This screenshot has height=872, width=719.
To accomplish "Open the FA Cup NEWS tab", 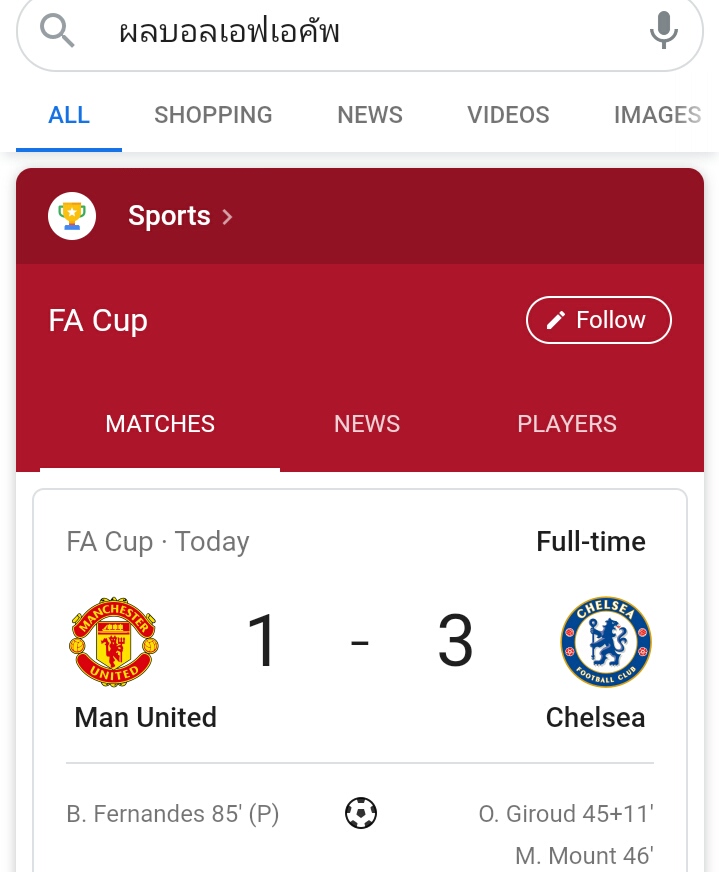I will coord(367,424).
